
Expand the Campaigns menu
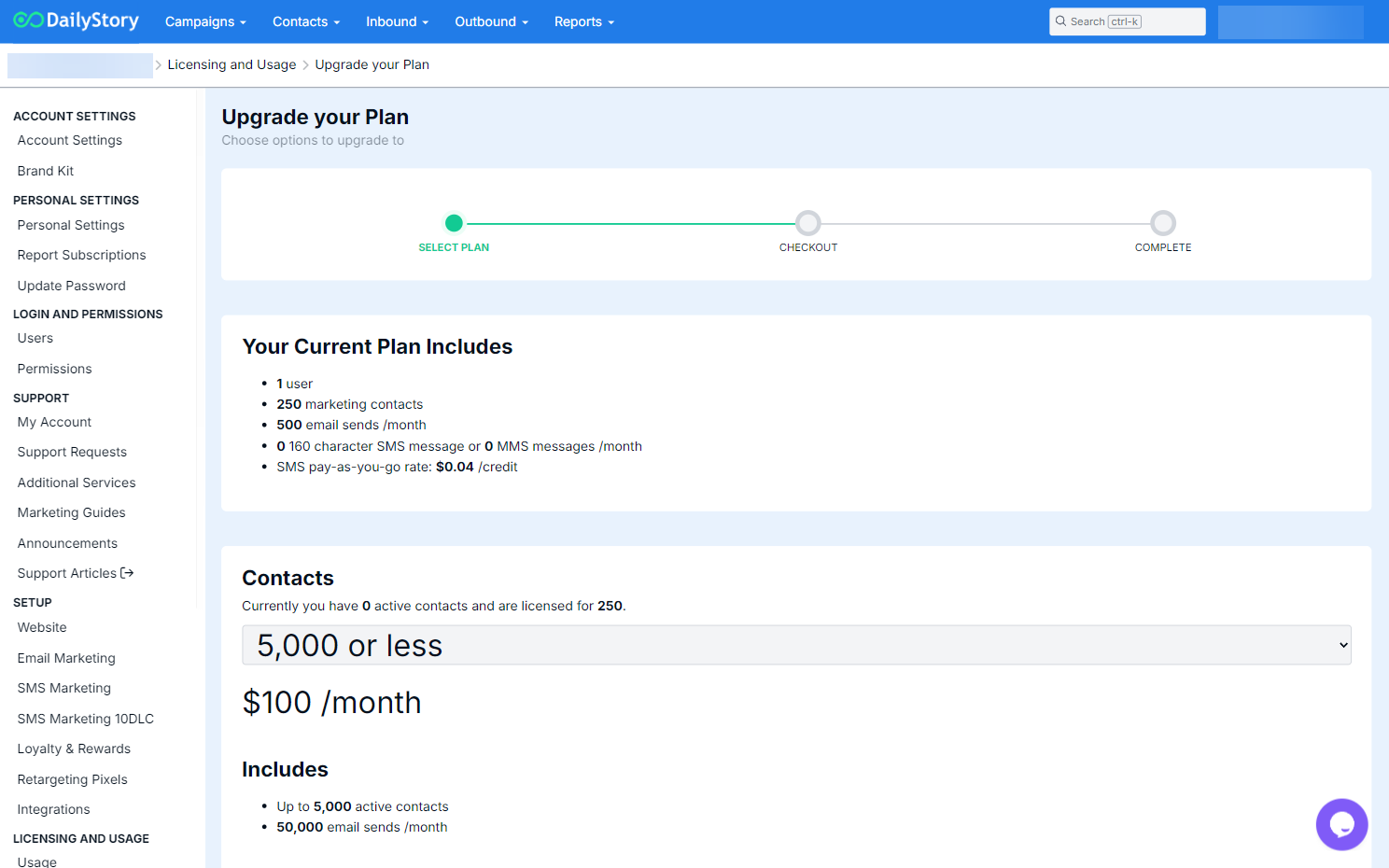[x=205, y=21]
